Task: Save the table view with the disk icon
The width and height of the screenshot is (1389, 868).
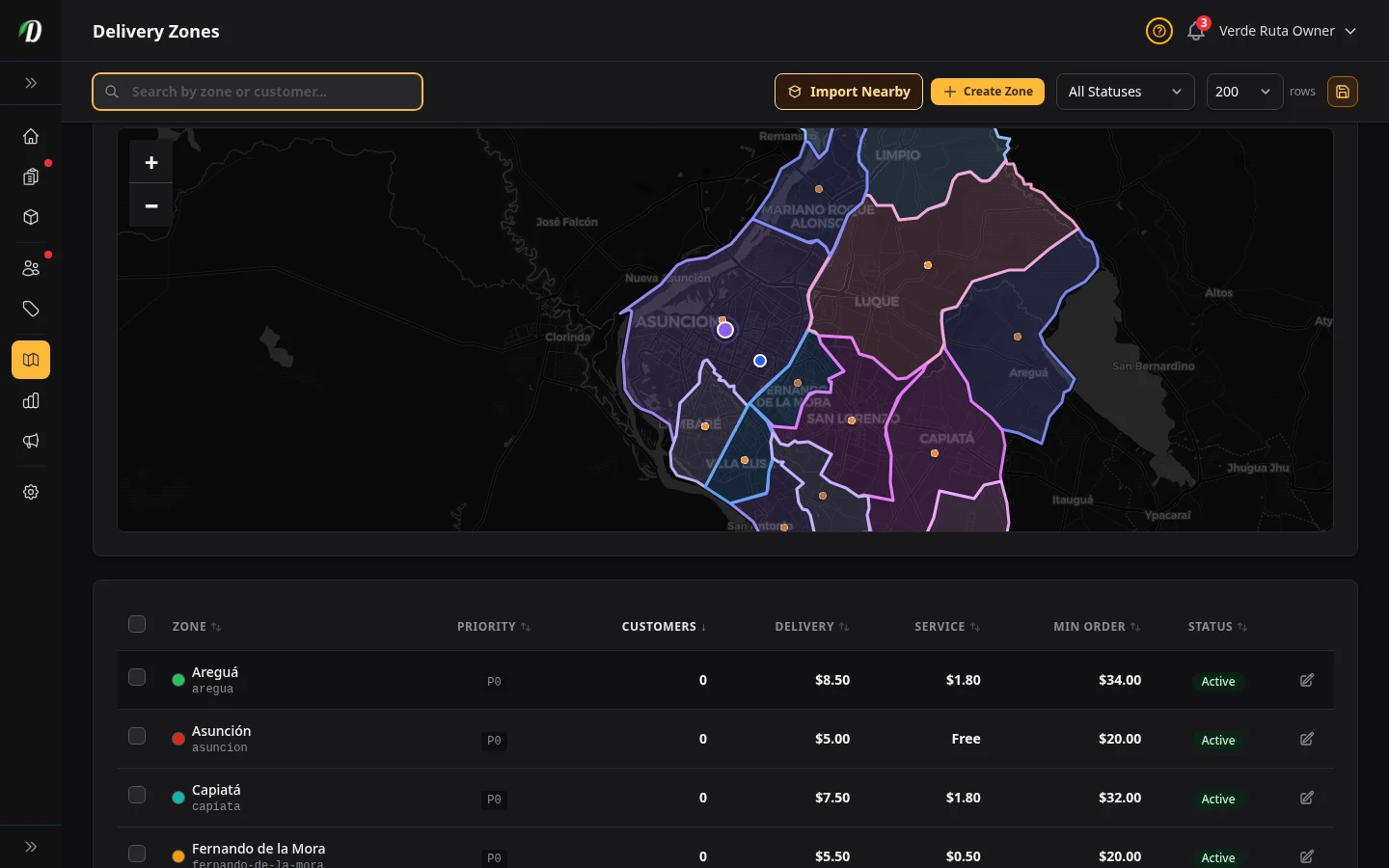Action: point(1343,92)
